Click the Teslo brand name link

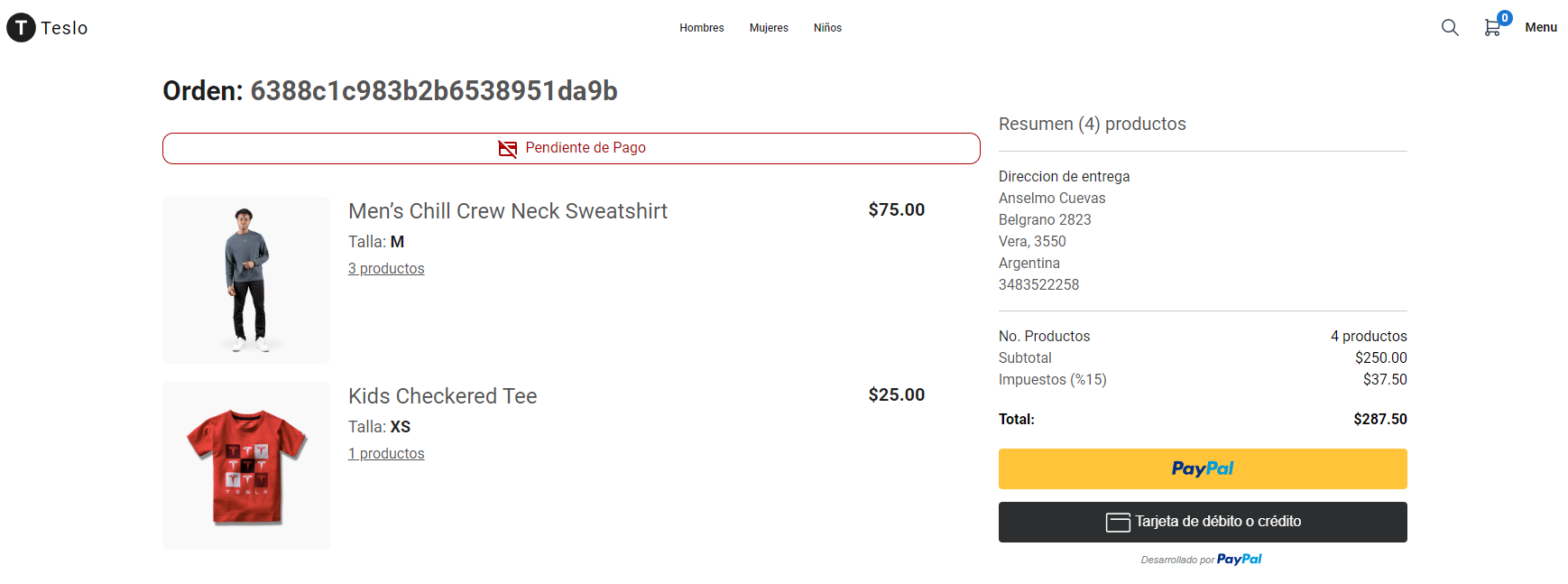point(64,28)
